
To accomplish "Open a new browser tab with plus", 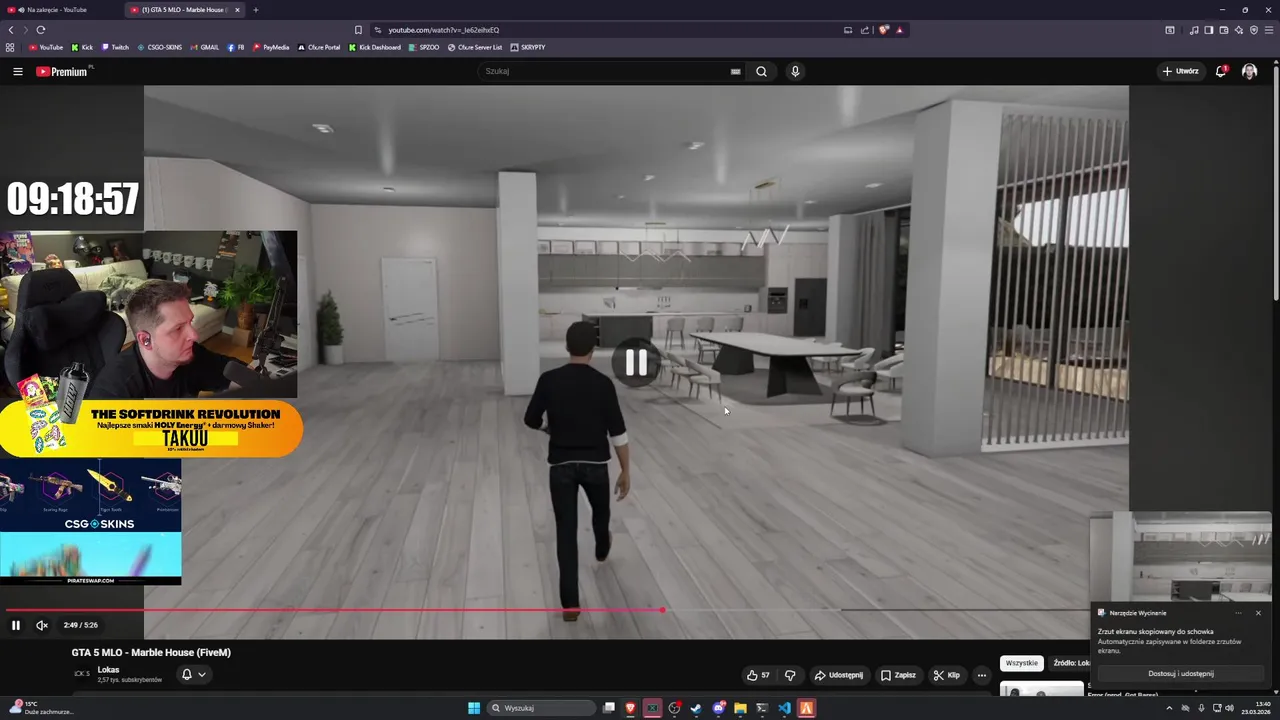I will pos(255,10).
